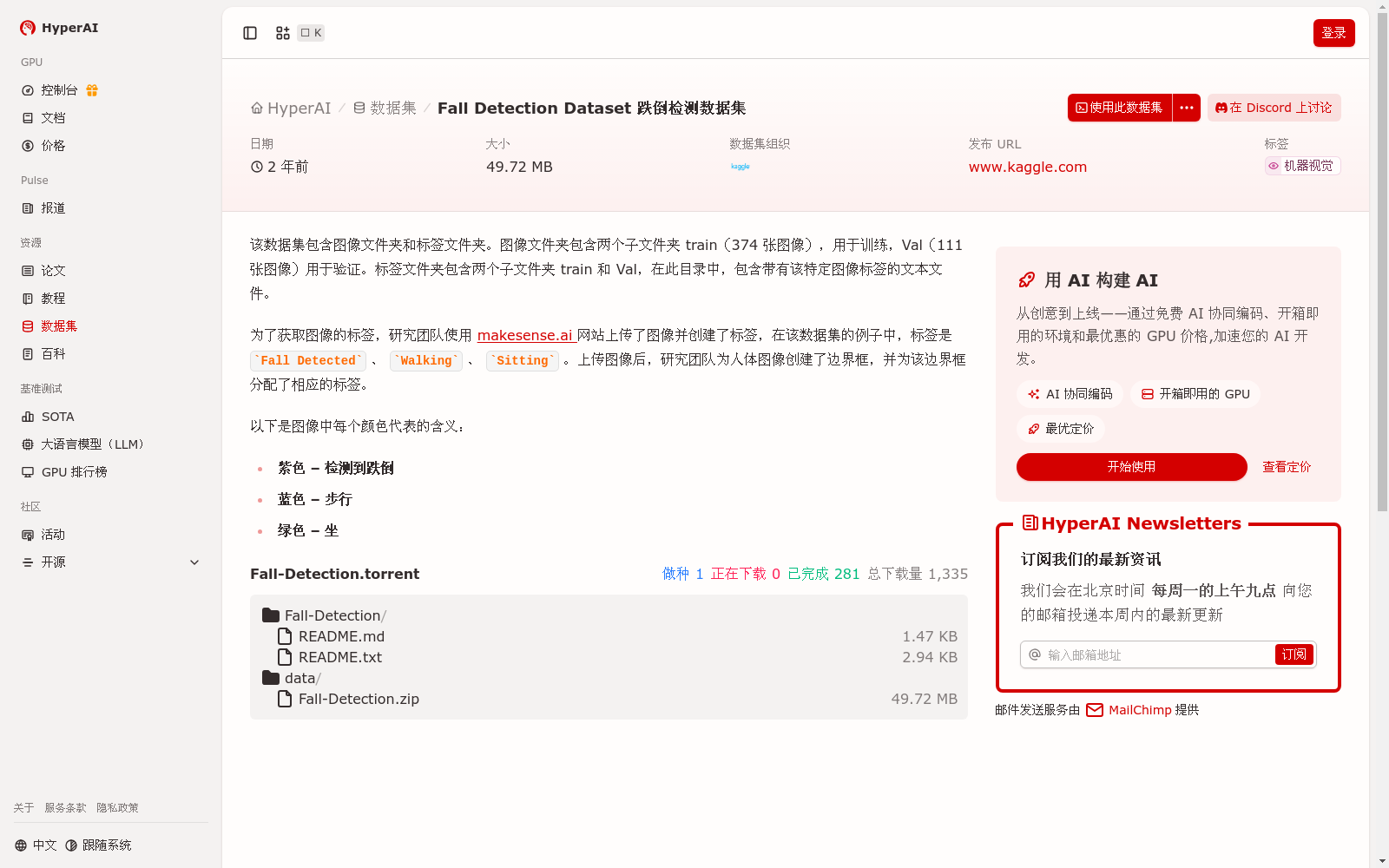Click HyperAI breadcrumb home link
Screen dimensions: 1389x868
click(x=291, y=108)
